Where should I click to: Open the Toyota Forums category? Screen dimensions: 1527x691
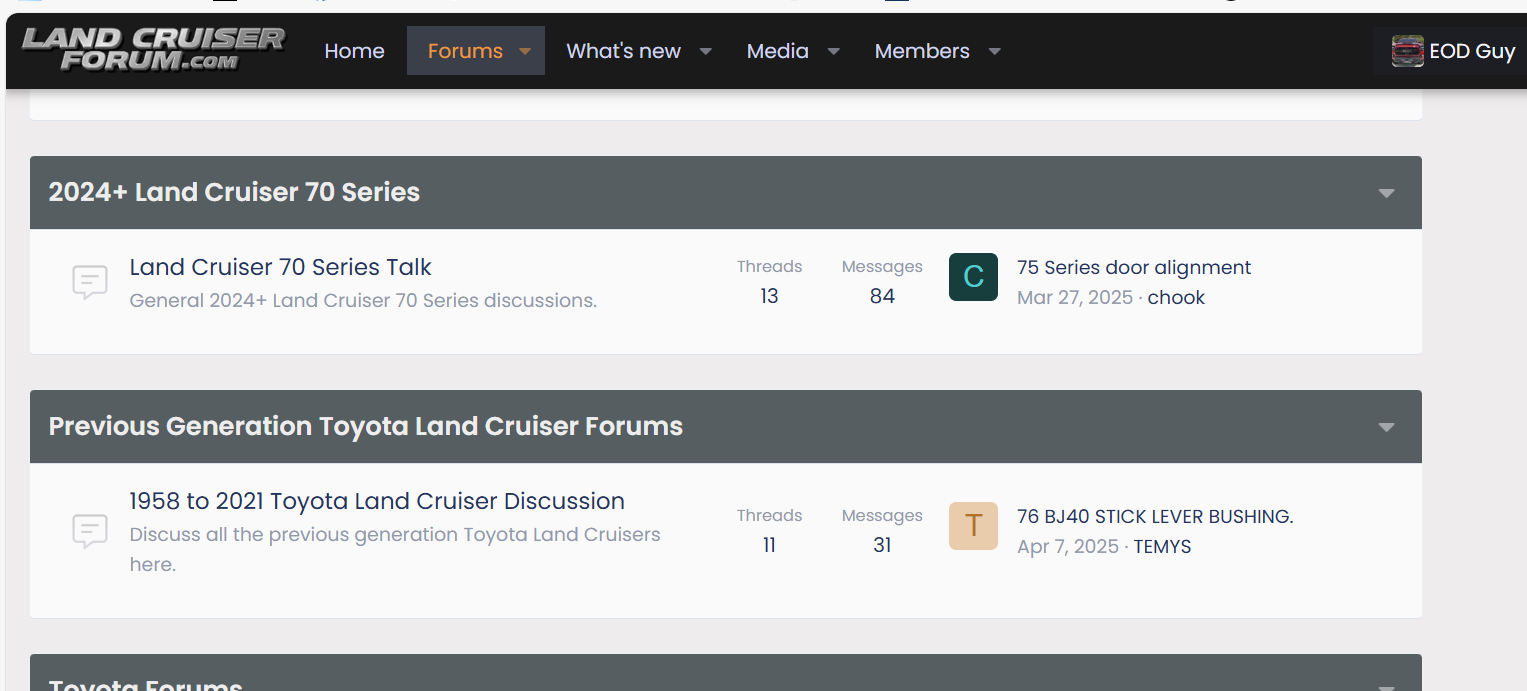(x=146, y=684)
